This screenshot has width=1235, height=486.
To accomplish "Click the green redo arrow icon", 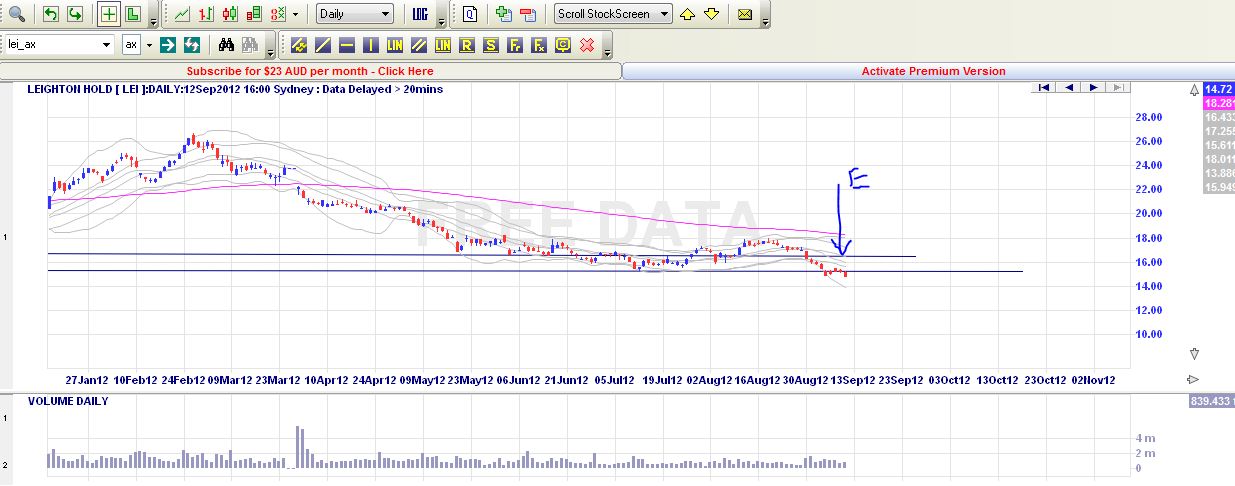I will coord(74,14).
